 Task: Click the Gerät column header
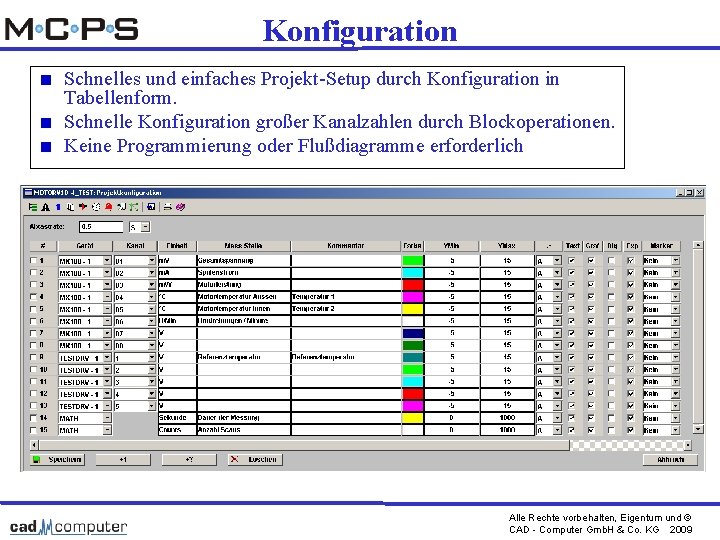point(85,246)
